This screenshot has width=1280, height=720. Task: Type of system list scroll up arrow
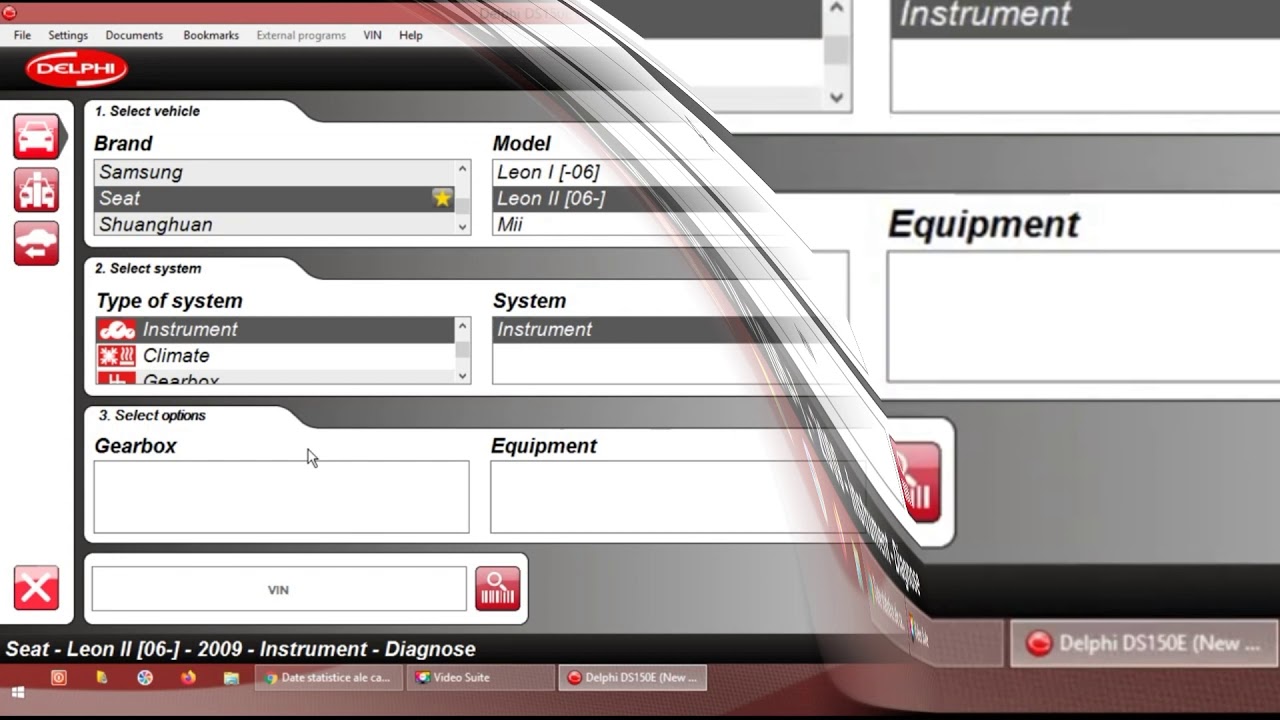(462, 326)
